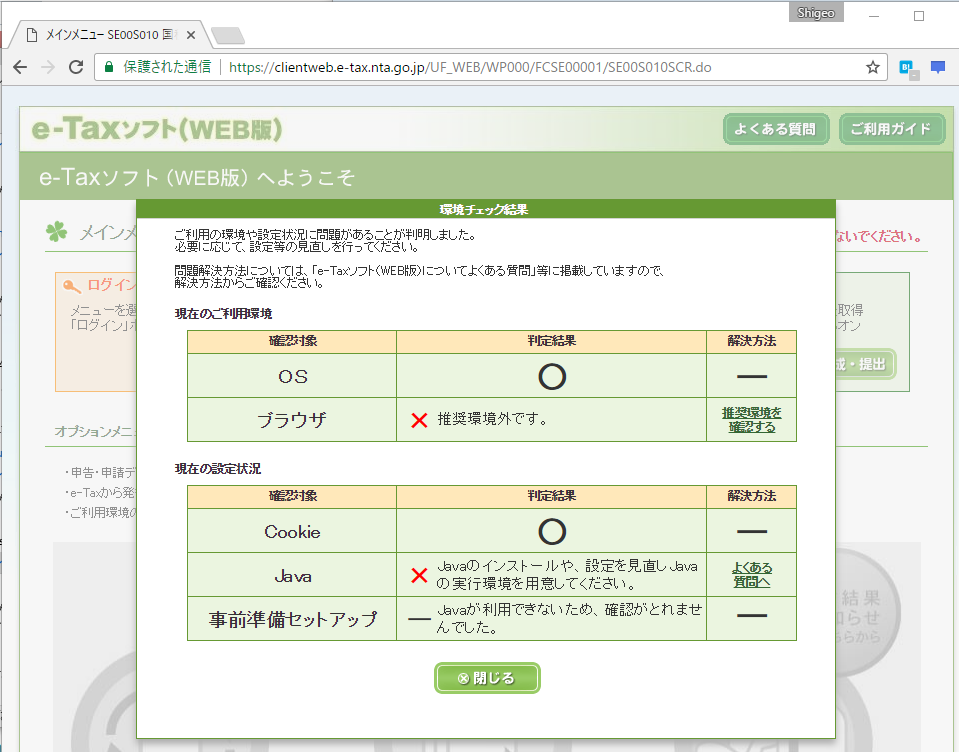Click the browser back arrow

(20, 67)
